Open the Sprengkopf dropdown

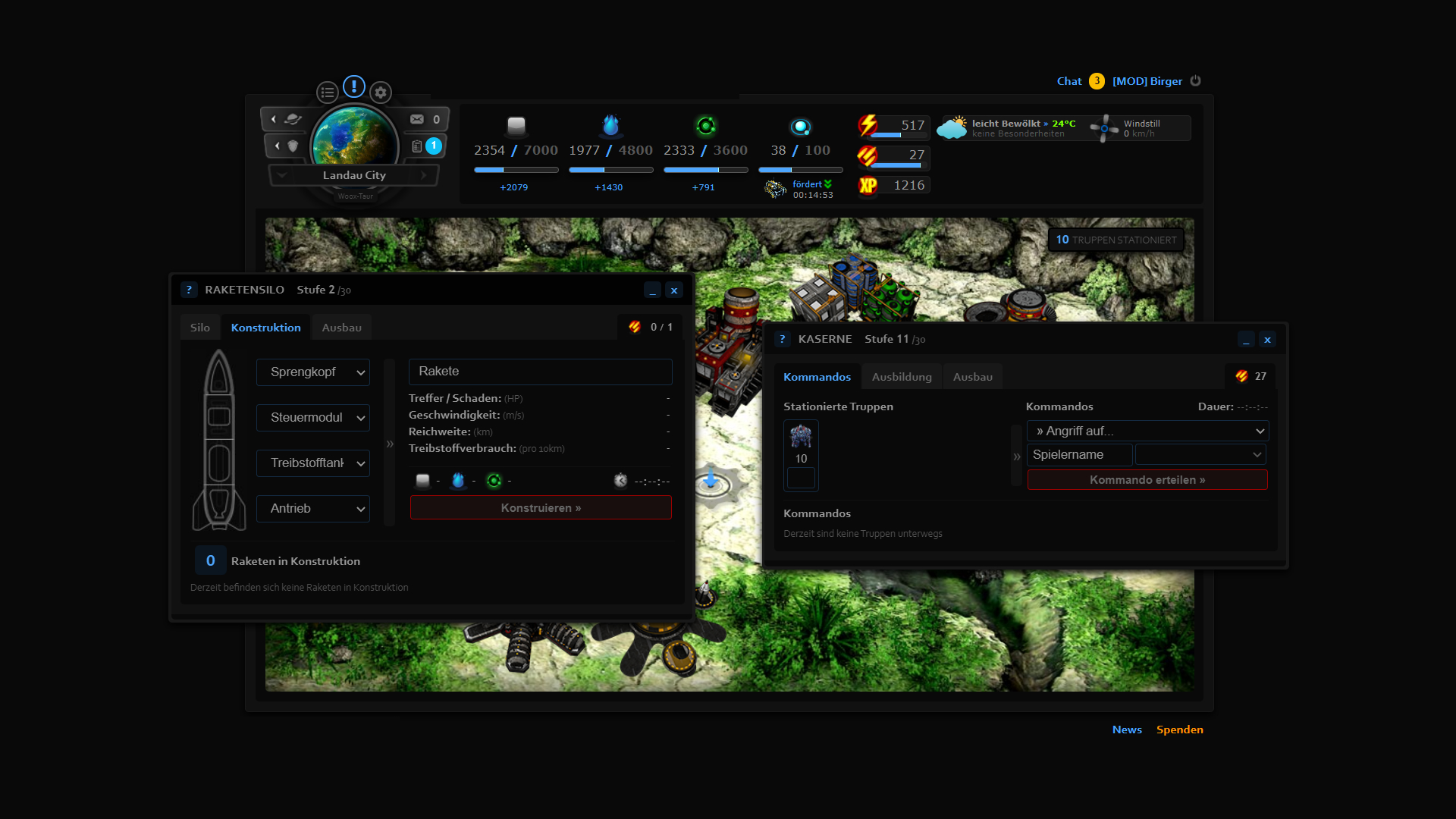coord(312,372)
